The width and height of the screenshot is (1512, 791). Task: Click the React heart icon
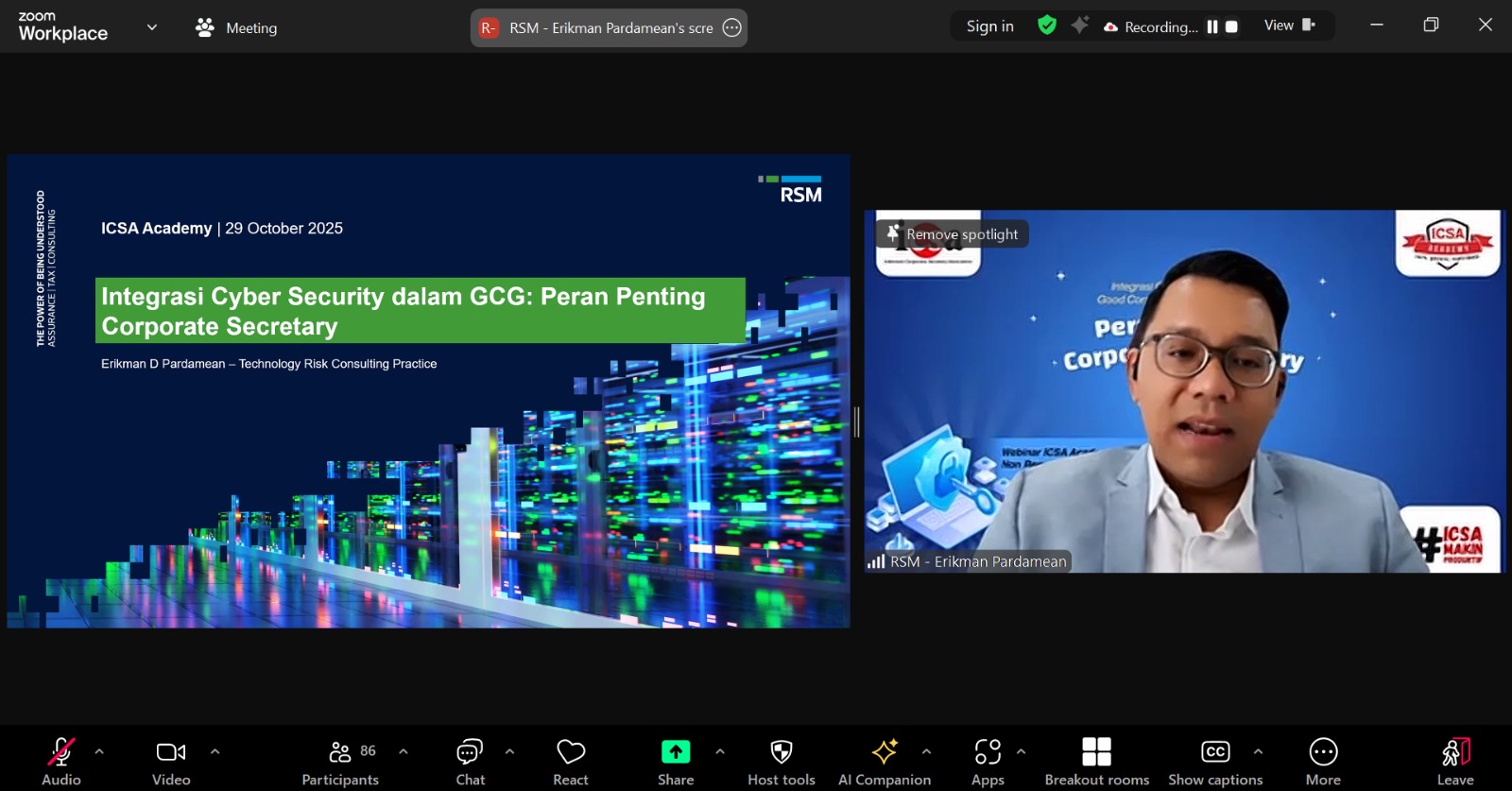571,762
